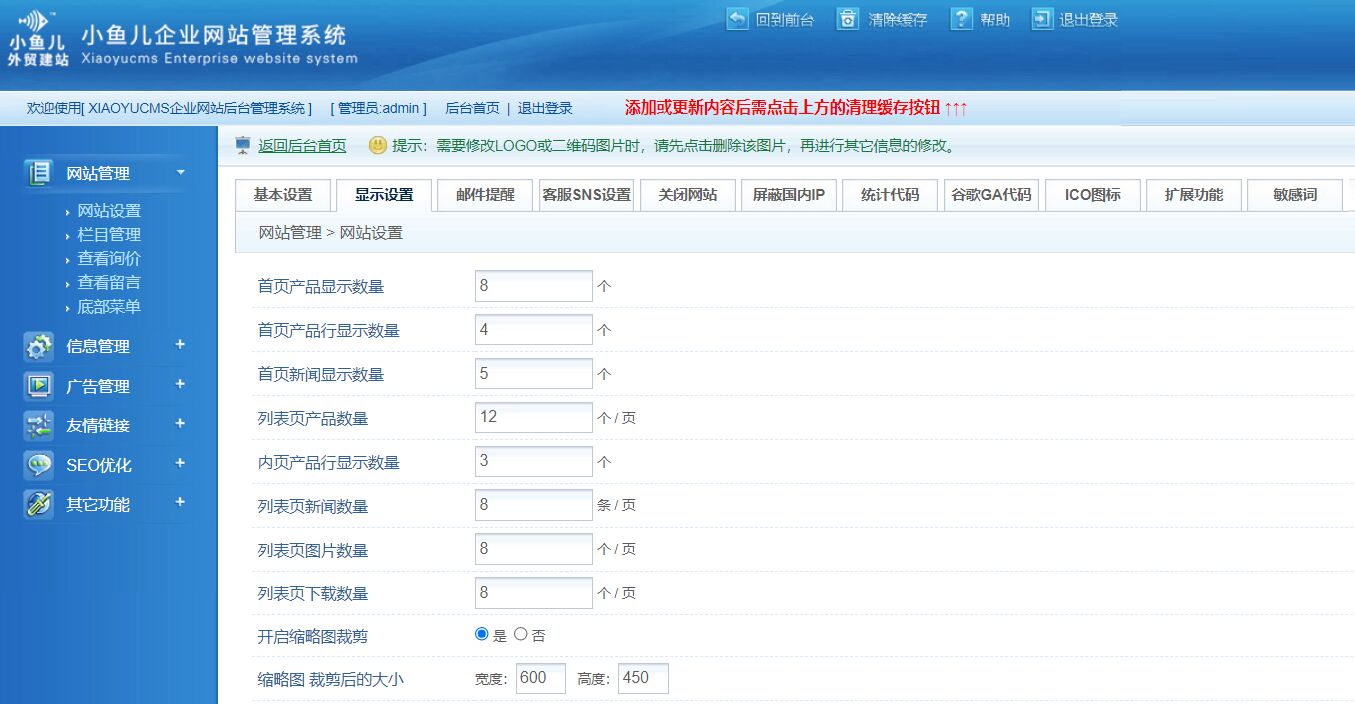Click the 首页产品显示数量 input field

[533, 286]
